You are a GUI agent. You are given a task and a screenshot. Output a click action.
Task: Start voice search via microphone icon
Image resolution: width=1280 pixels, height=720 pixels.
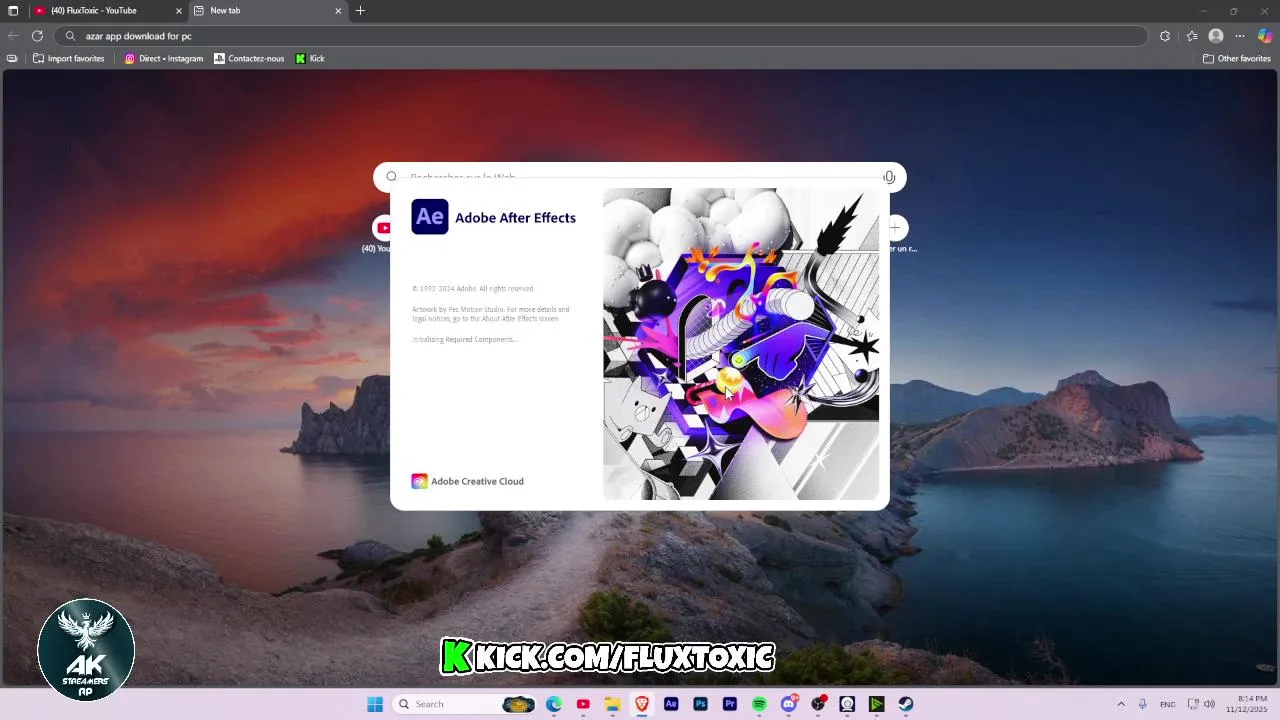pos(889,177)
